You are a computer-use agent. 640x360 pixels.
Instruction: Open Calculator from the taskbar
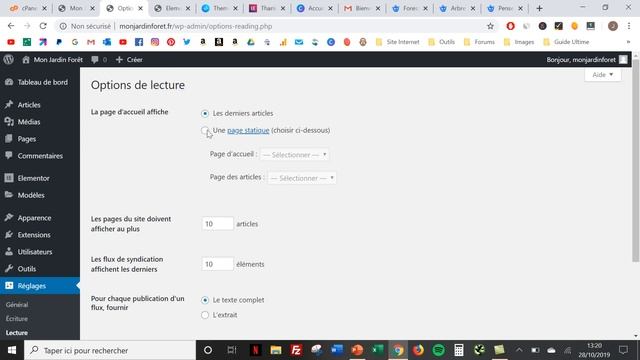pos(459,350)
